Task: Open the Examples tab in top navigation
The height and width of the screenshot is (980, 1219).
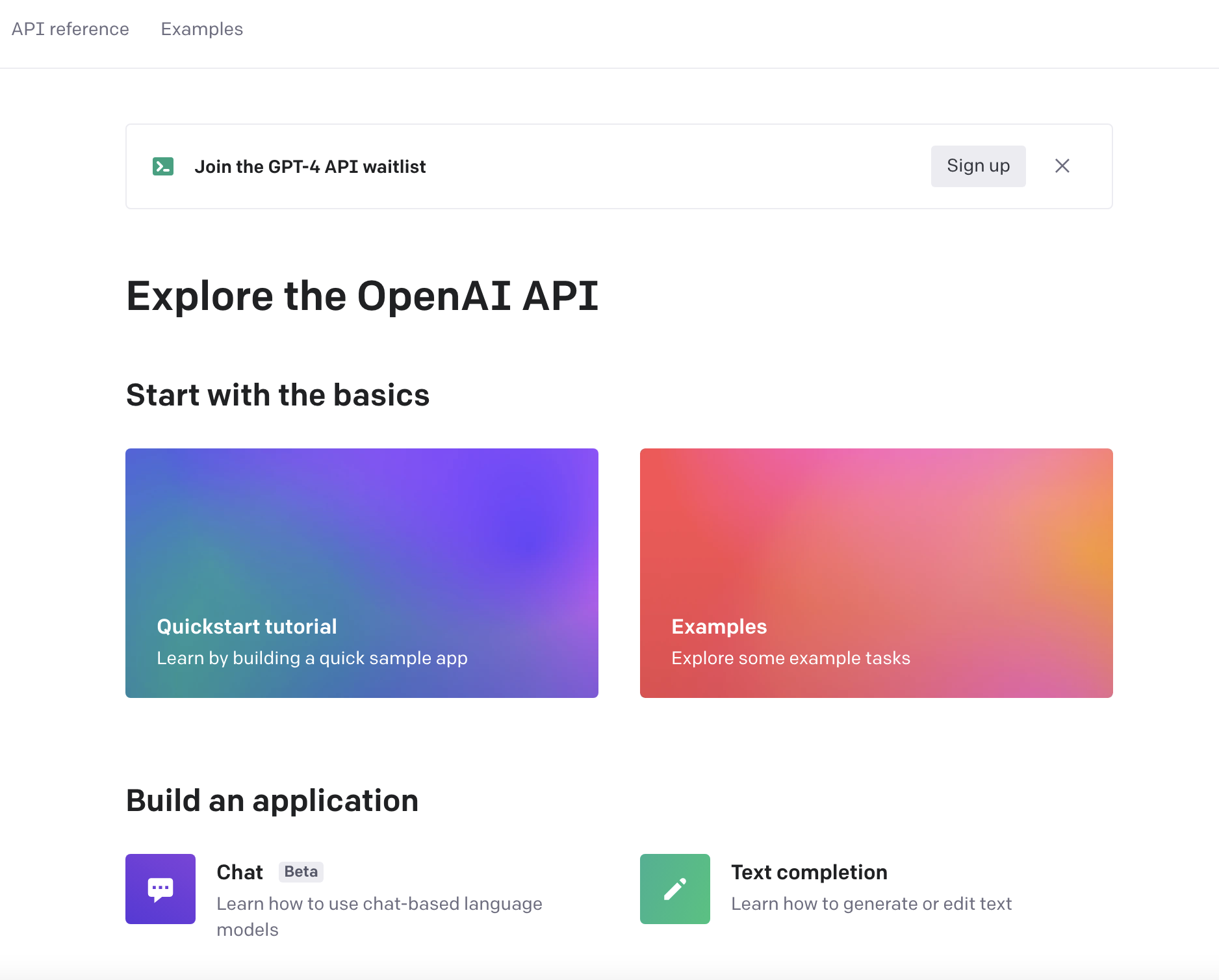Action: tap(202, 29)
